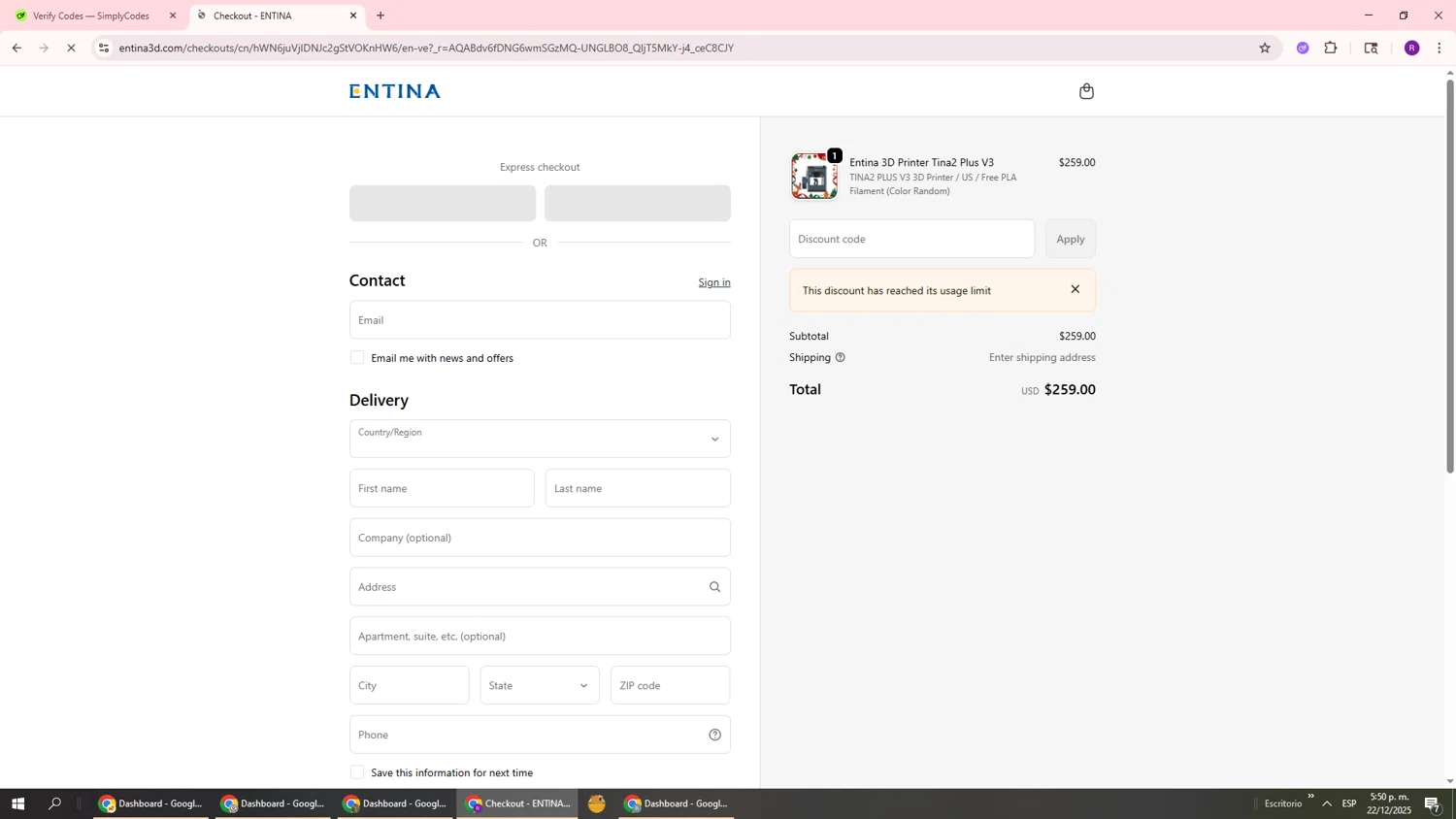Open Chrome three-dot menu

(x=1439, y=48)
